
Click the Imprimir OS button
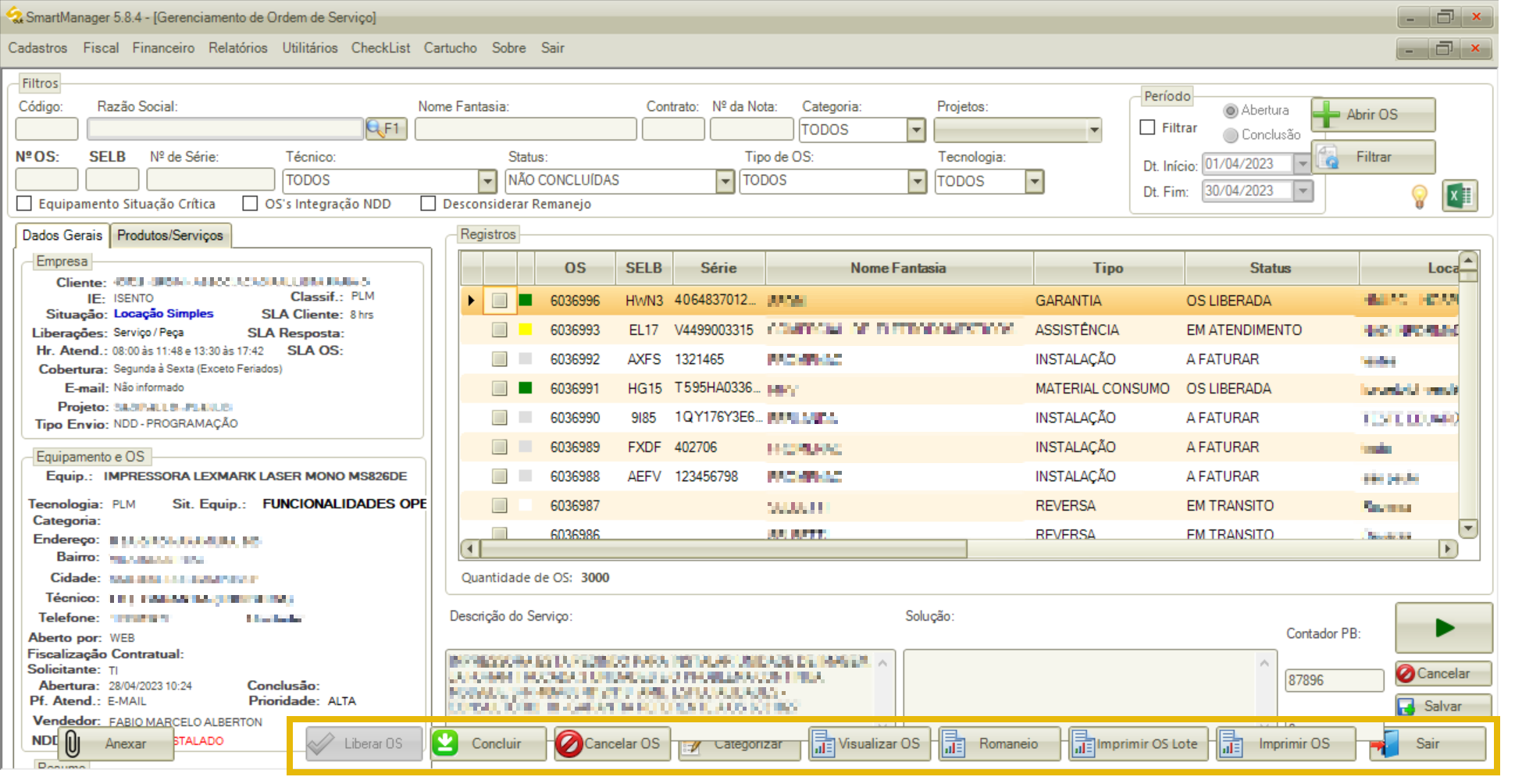tap(1285, 743)
